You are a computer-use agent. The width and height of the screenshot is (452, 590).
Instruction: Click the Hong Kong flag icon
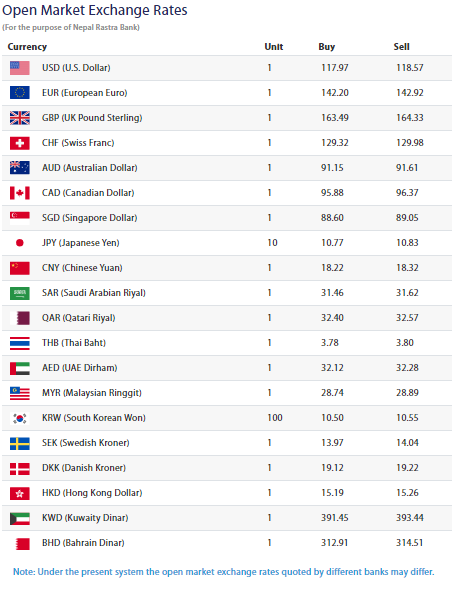pos(20,493)
